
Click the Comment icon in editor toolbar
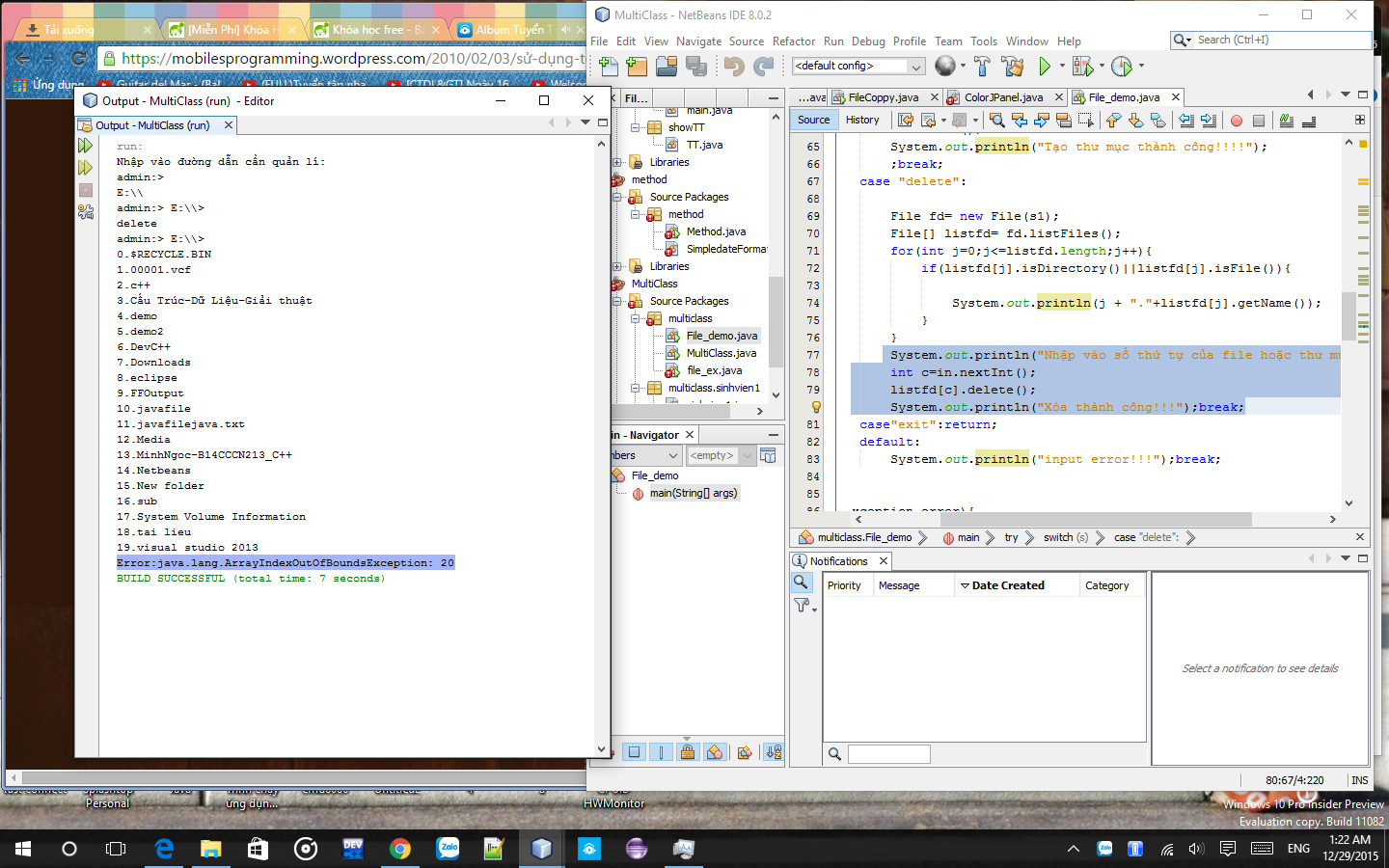click(1287, 120)
